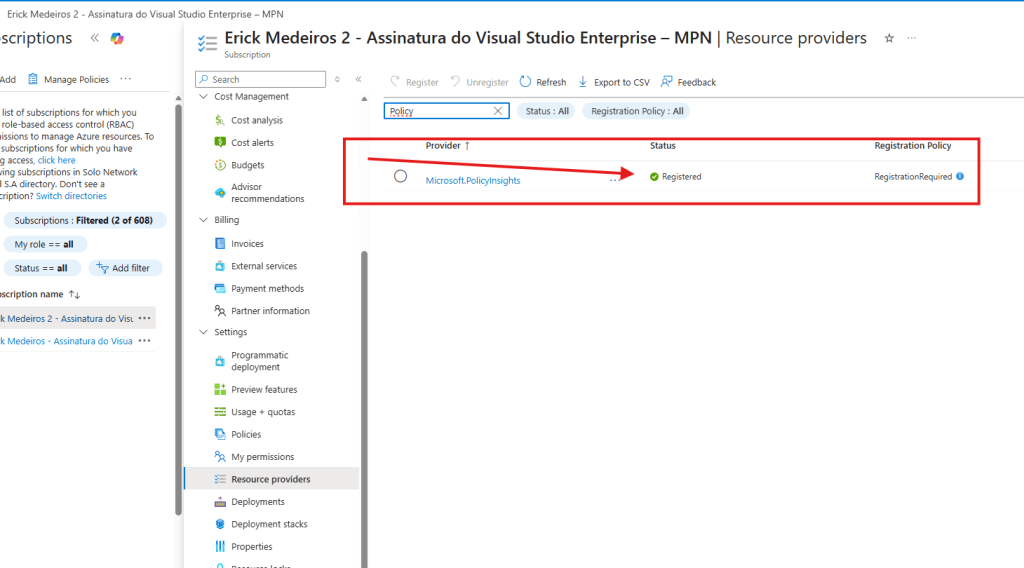Collapse the Settings section in sidebar
Screen dimensions: 1024x568
coord(204,332)
